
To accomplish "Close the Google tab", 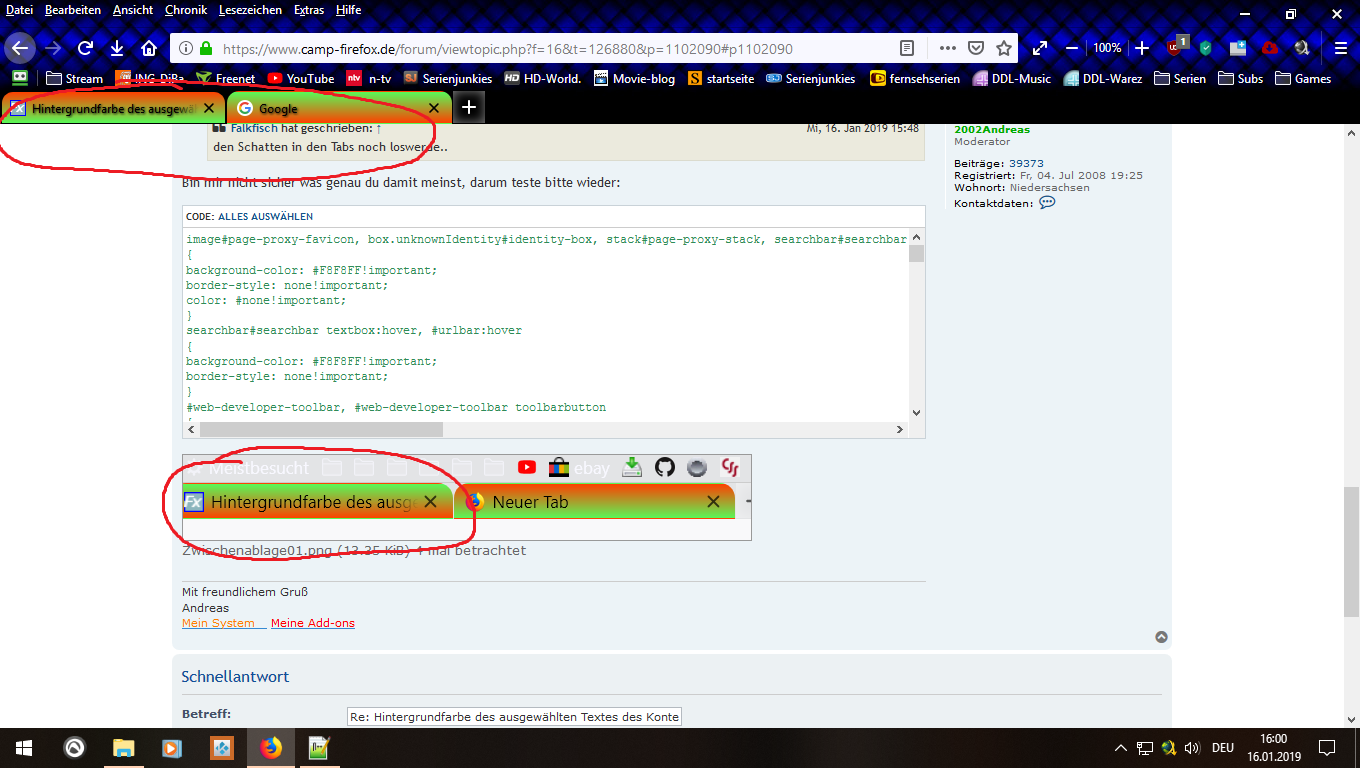I will pos(434,108).
